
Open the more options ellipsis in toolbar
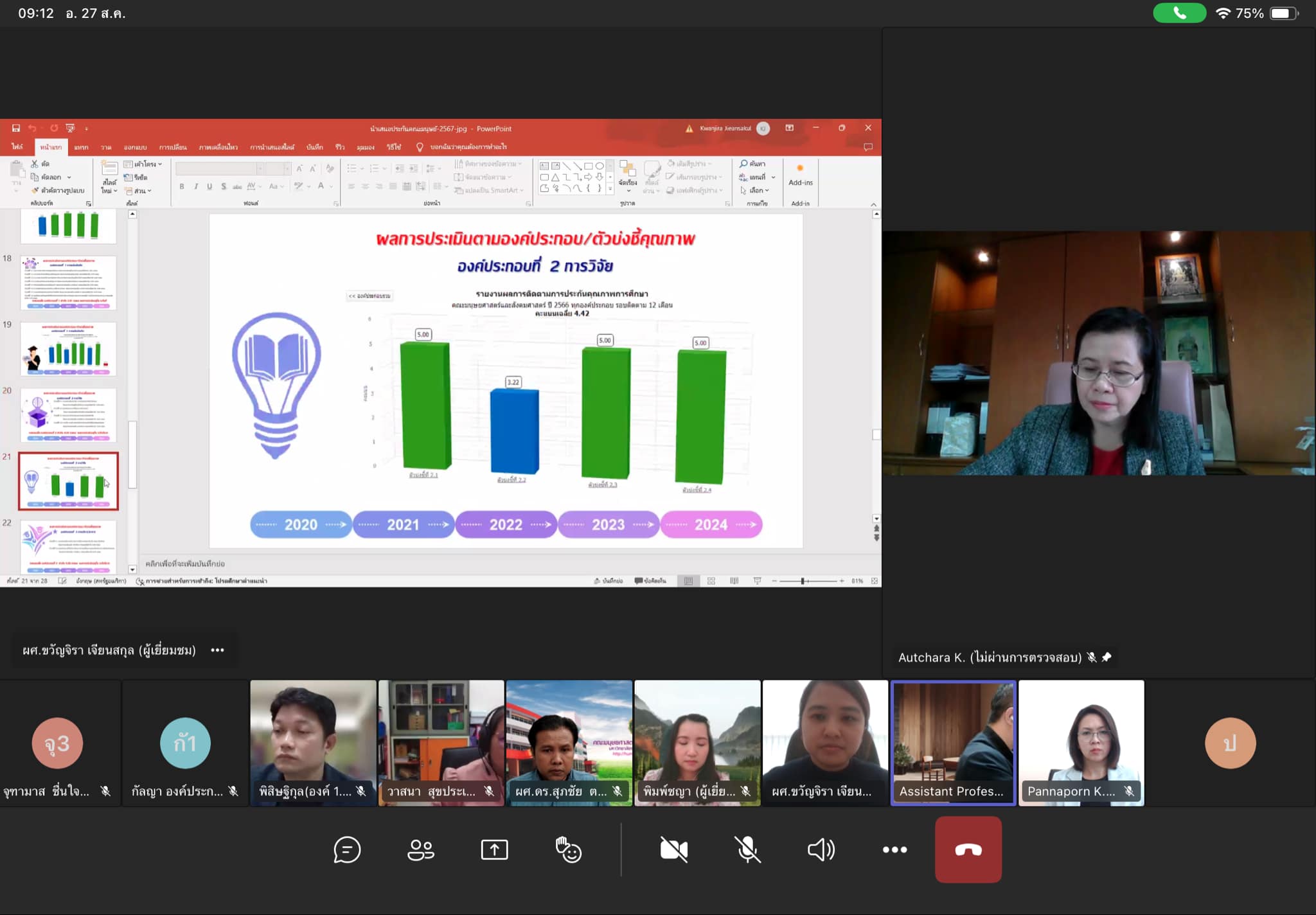pyautogui.click(x=894, y=849)
